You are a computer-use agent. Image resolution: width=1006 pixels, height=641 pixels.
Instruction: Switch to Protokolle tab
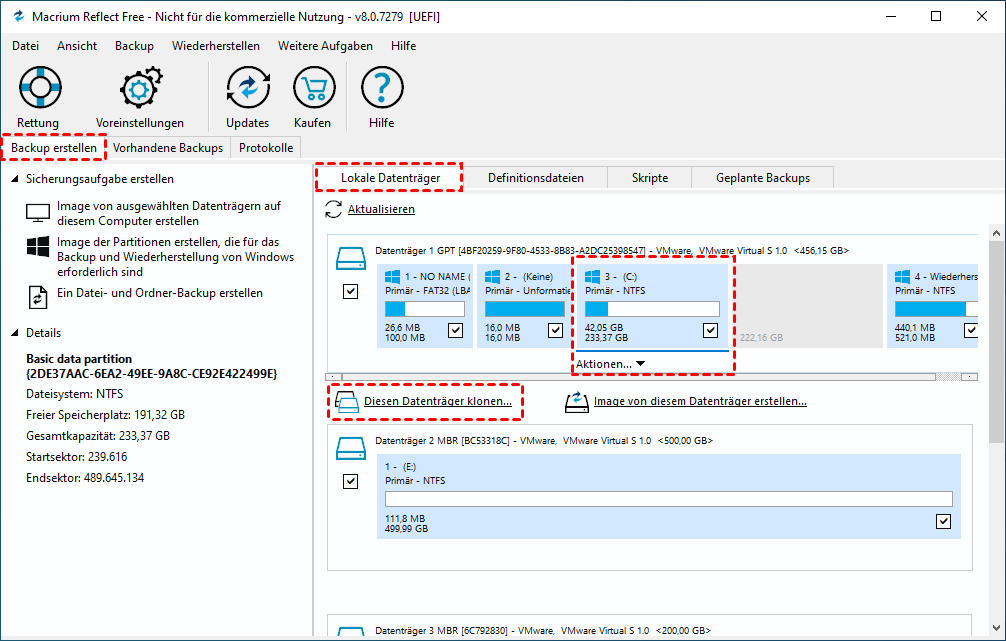click(266, 148)
